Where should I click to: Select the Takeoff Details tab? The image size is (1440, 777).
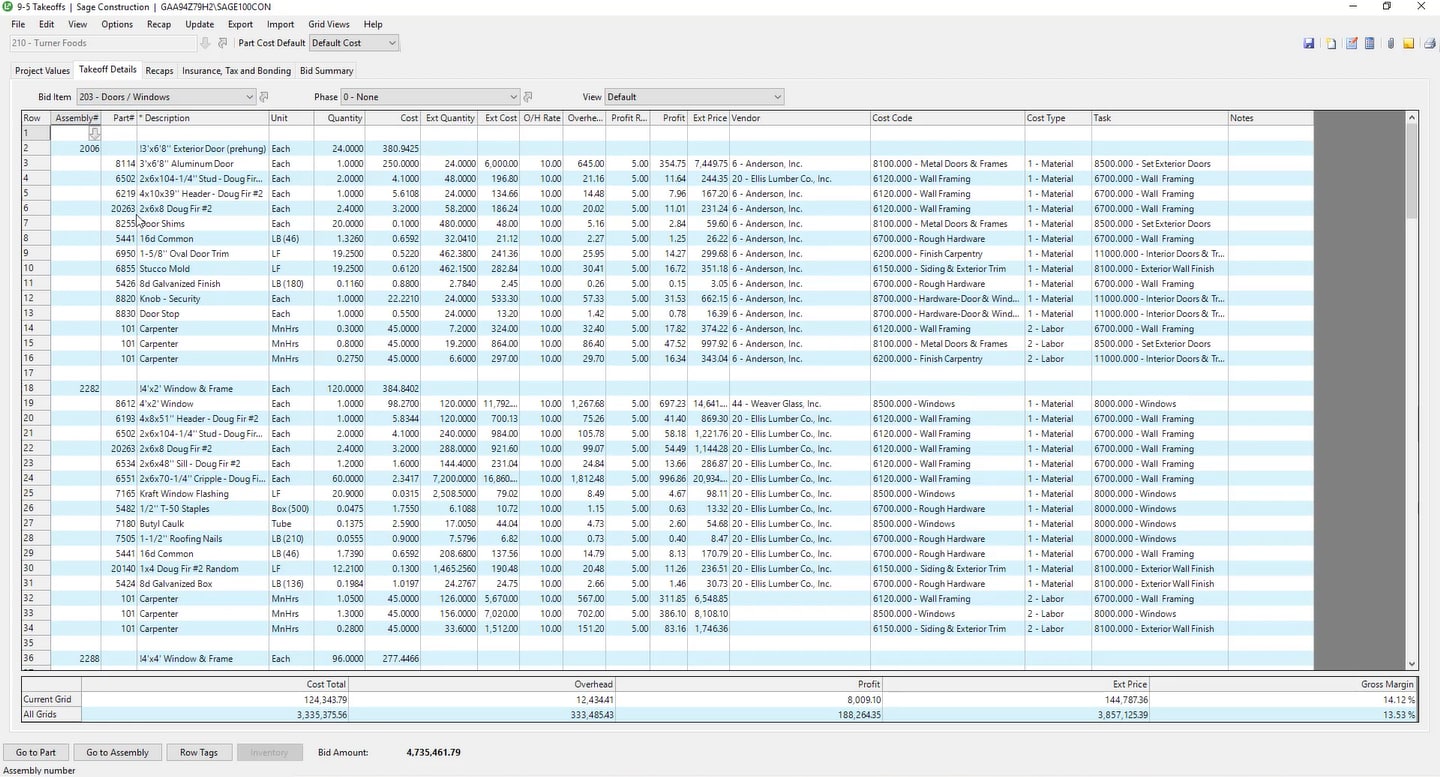(108, 70)
